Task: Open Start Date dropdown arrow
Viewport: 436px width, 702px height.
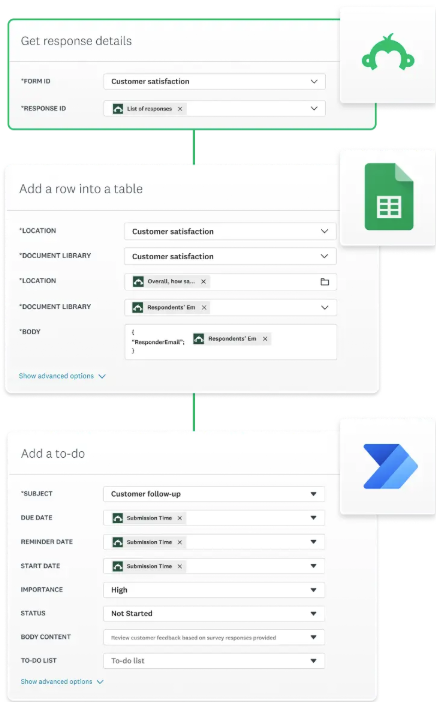Action: pos(313,566)
